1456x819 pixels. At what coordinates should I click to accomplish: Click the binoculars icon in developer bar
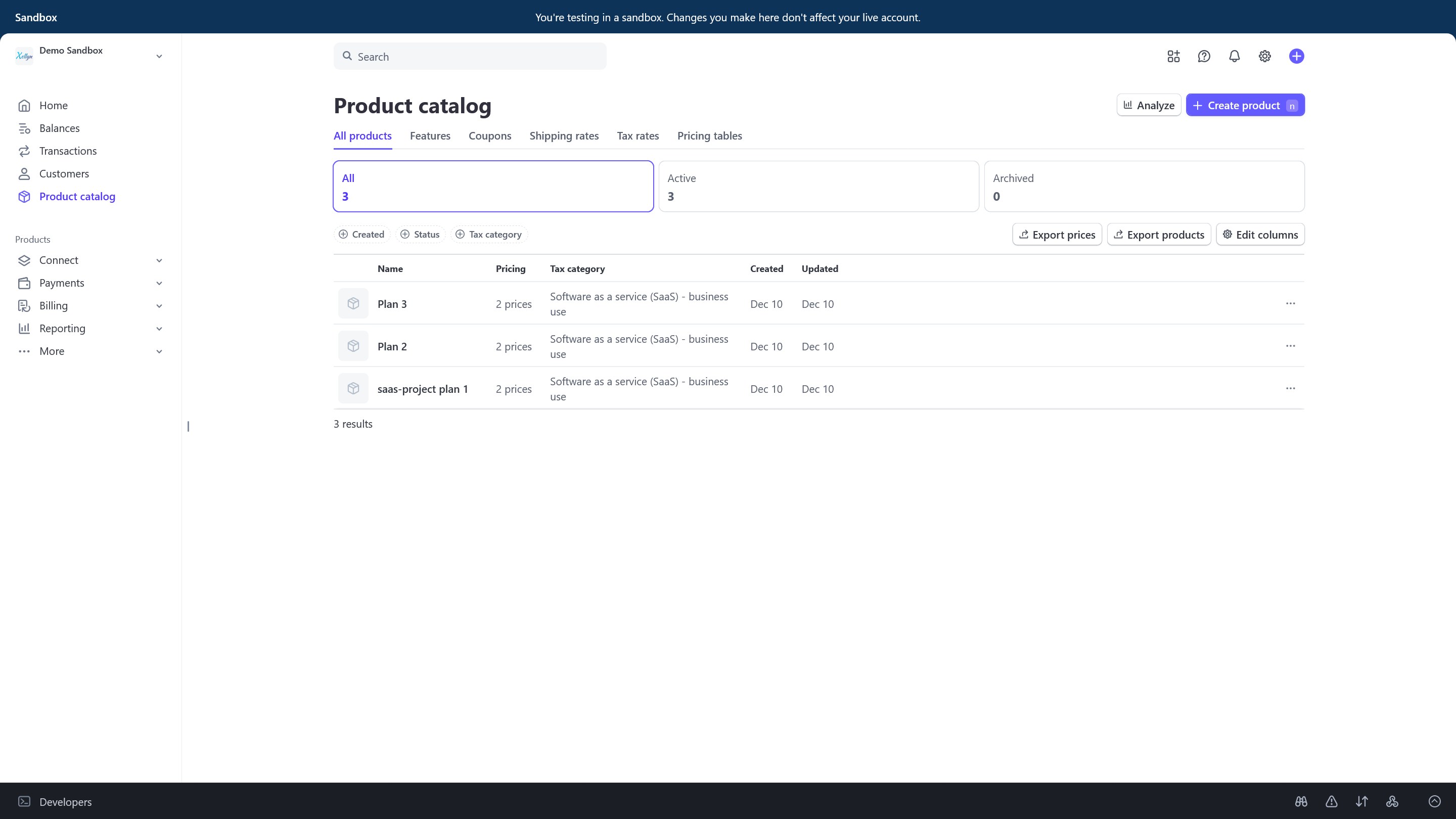pyautogui.click(x=1301, y=801)
